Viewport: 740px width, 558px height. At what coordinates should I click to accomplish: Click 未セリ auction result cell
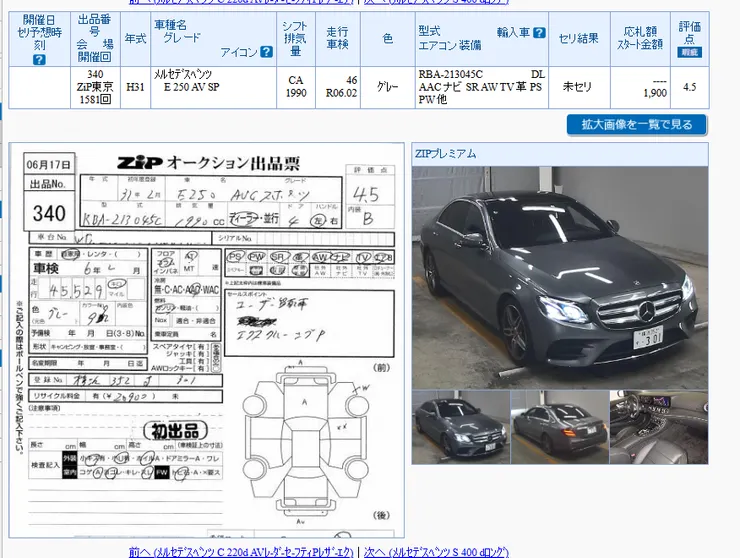tap(579, 87)
